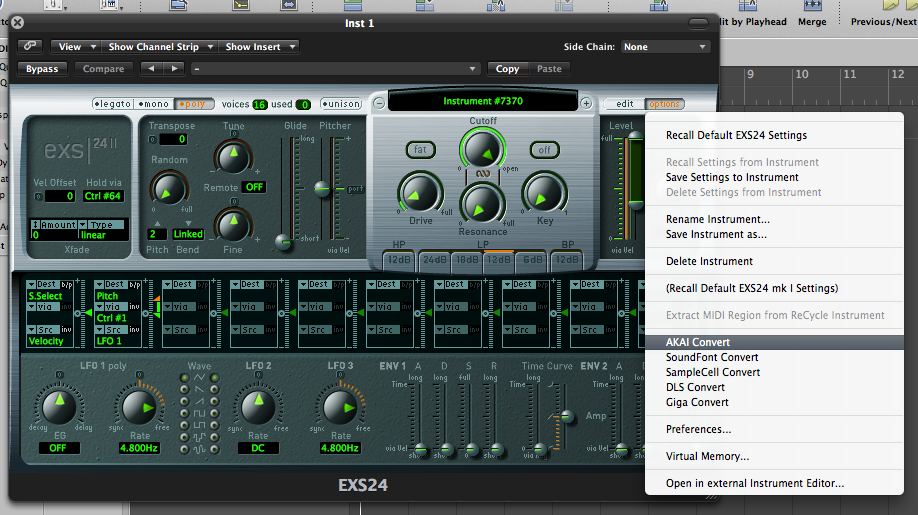Viewport: 918px width, 515px height.
Task: Click the LFO 1 Rate knob
Action: pyautogui.click(x=136, y=408)
